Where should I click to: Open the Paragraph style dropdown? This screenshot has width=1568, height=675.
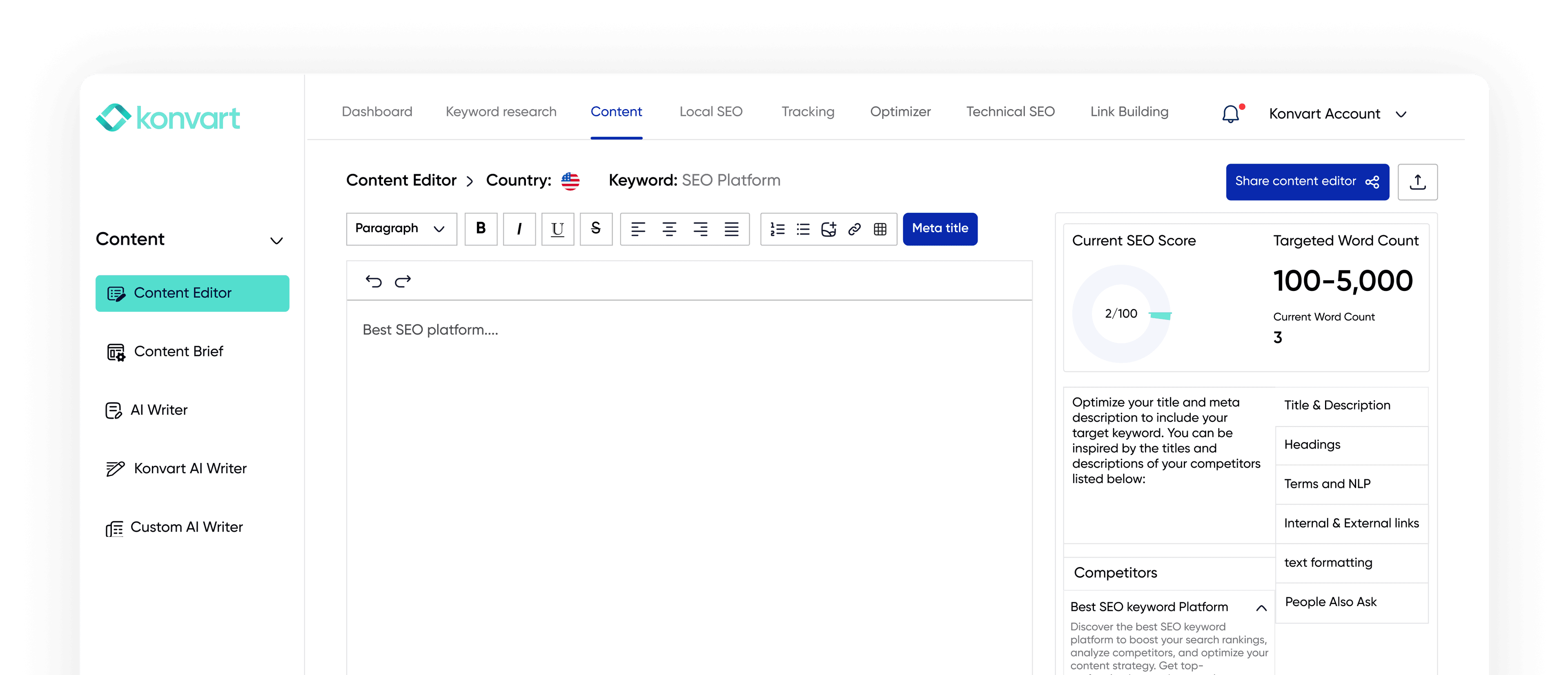(401, 229)
